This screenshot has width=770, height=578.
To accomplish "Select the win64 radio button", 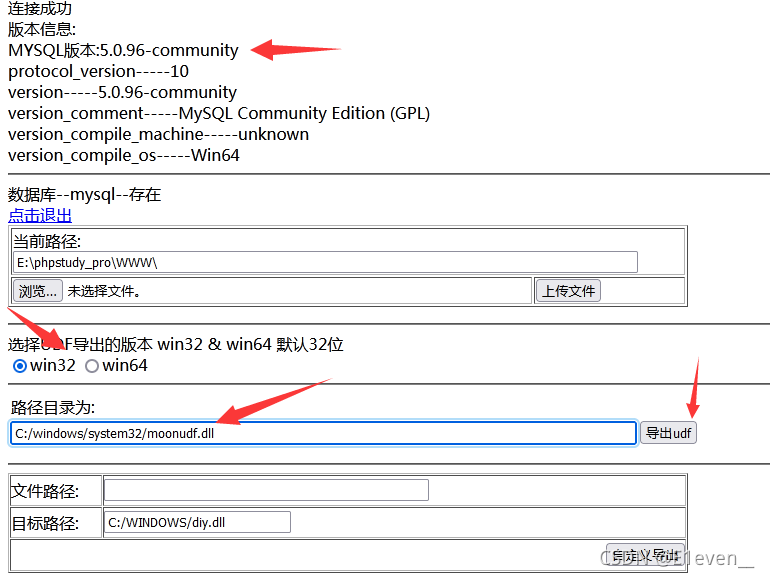I will [x=92, y=366].
